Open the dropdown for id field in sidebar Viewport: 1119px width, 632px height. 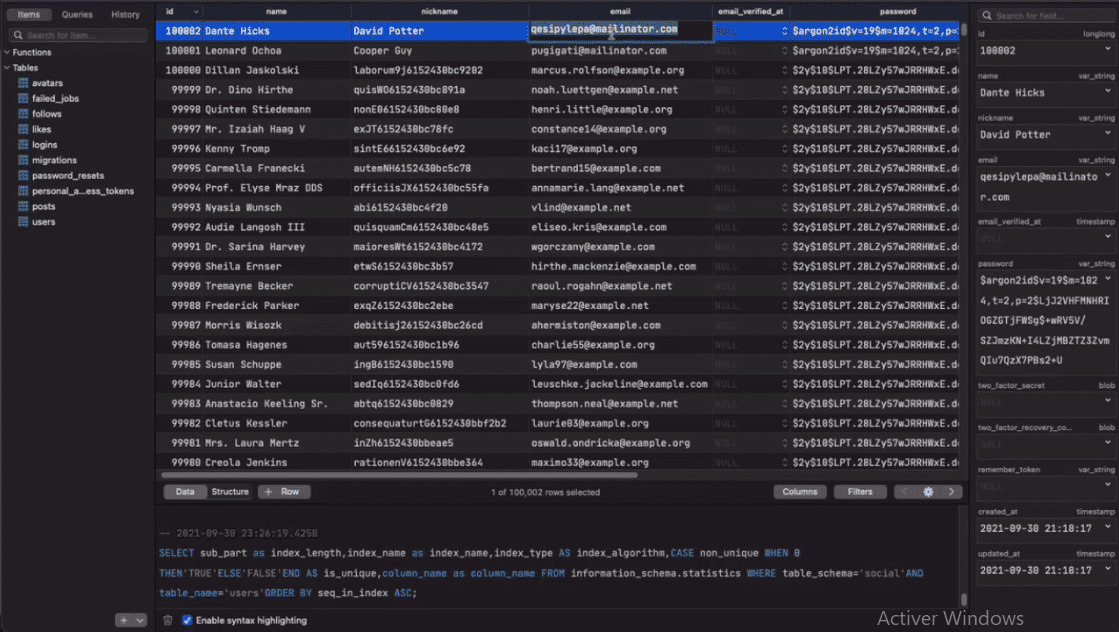click(1108, 49)
